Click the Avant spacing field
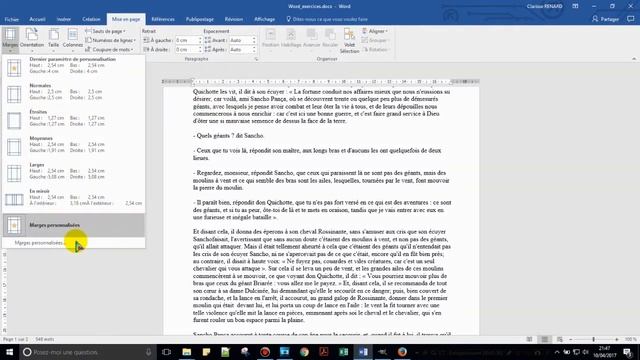 (x=240, y=40)
